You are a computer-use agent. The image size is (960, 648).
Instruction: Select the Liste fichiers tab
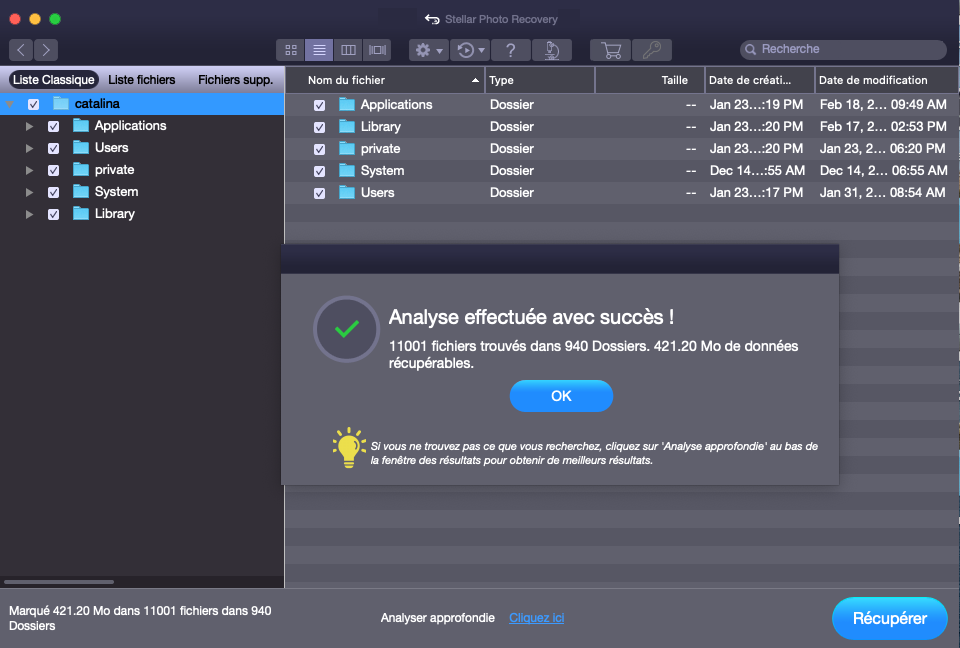[x=141, y=80]
